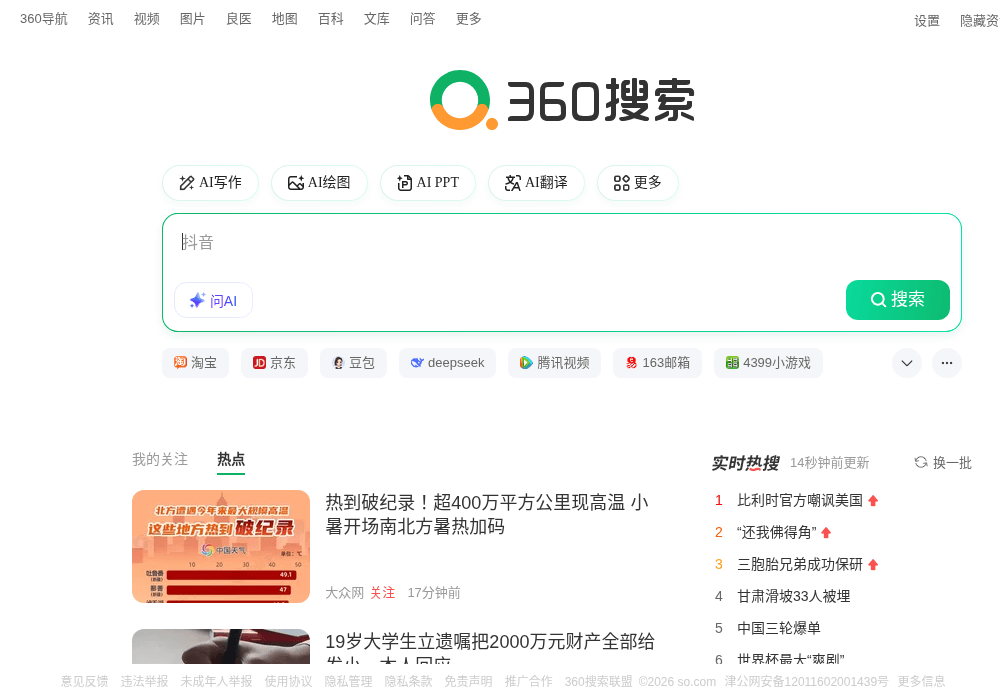
Task: Open AI翻译 tool
Action: tap(536, 183)
